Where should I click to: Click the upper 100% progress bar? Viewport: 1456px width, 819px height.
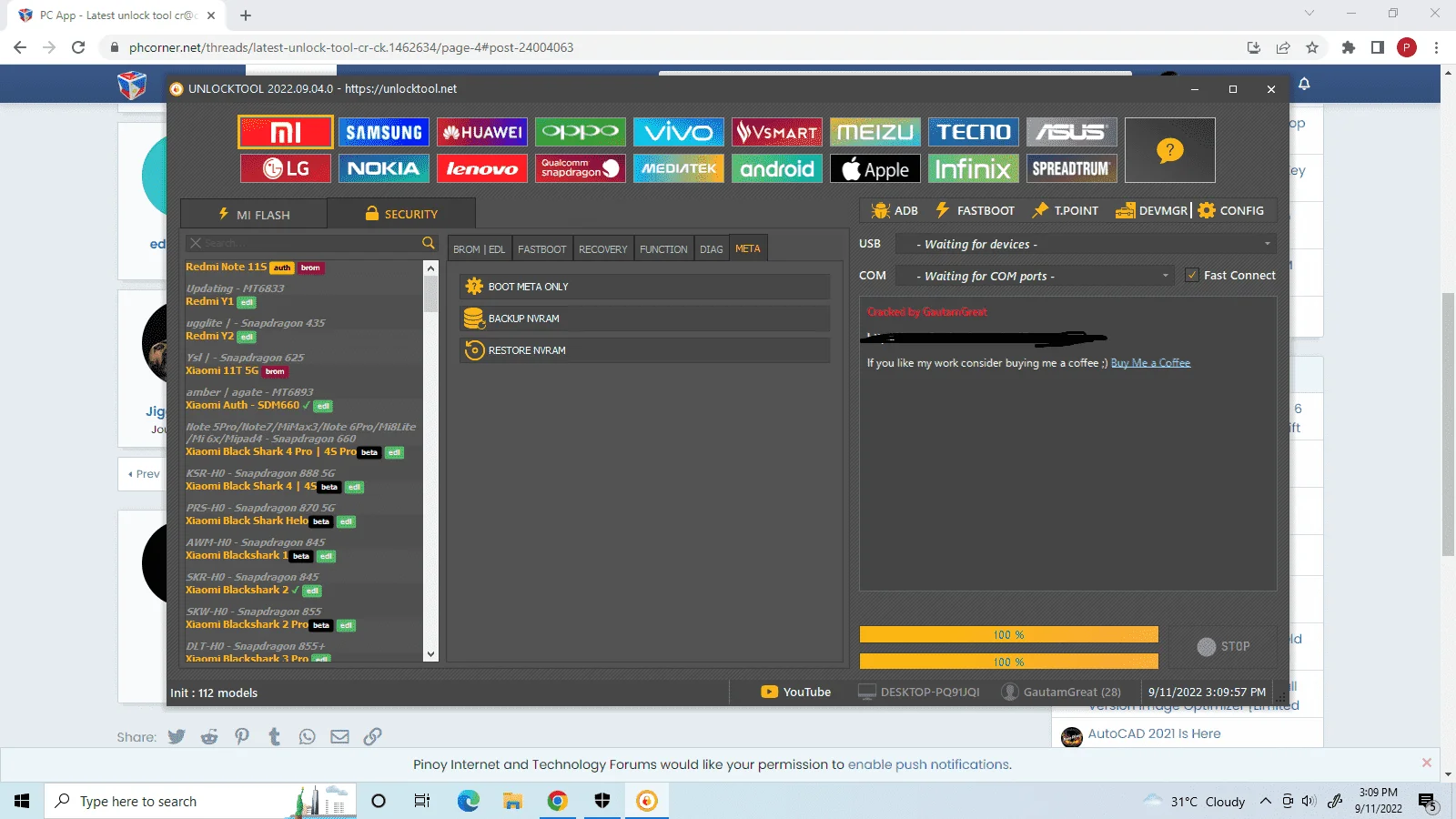click(x=1008, y=634)
